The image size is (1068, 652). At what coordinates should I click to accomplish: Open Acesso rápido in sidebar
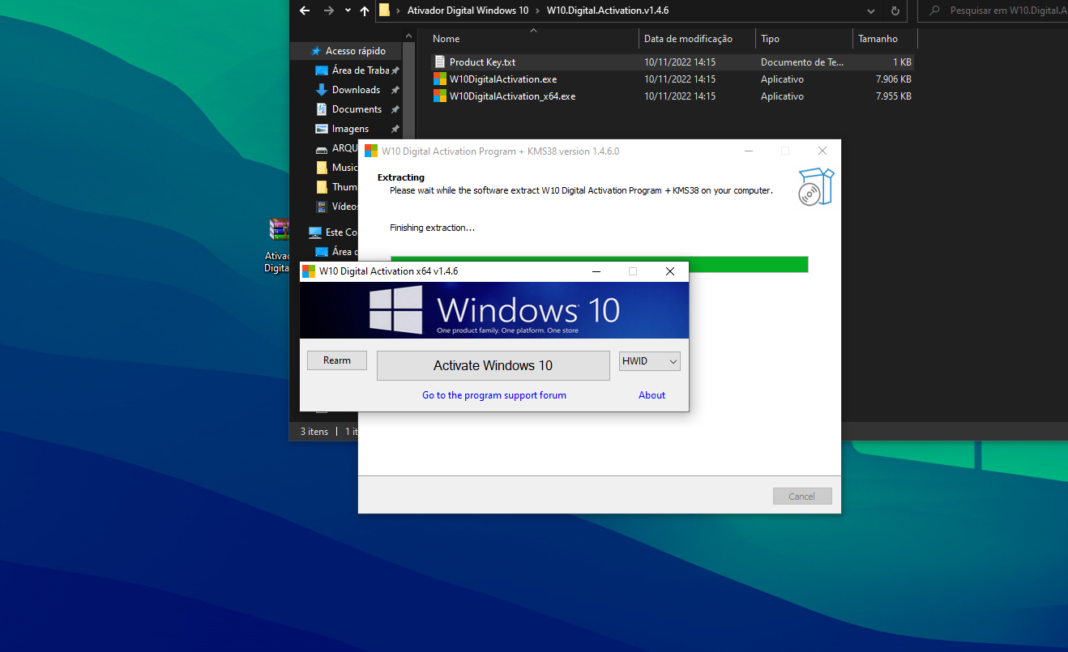355,51
